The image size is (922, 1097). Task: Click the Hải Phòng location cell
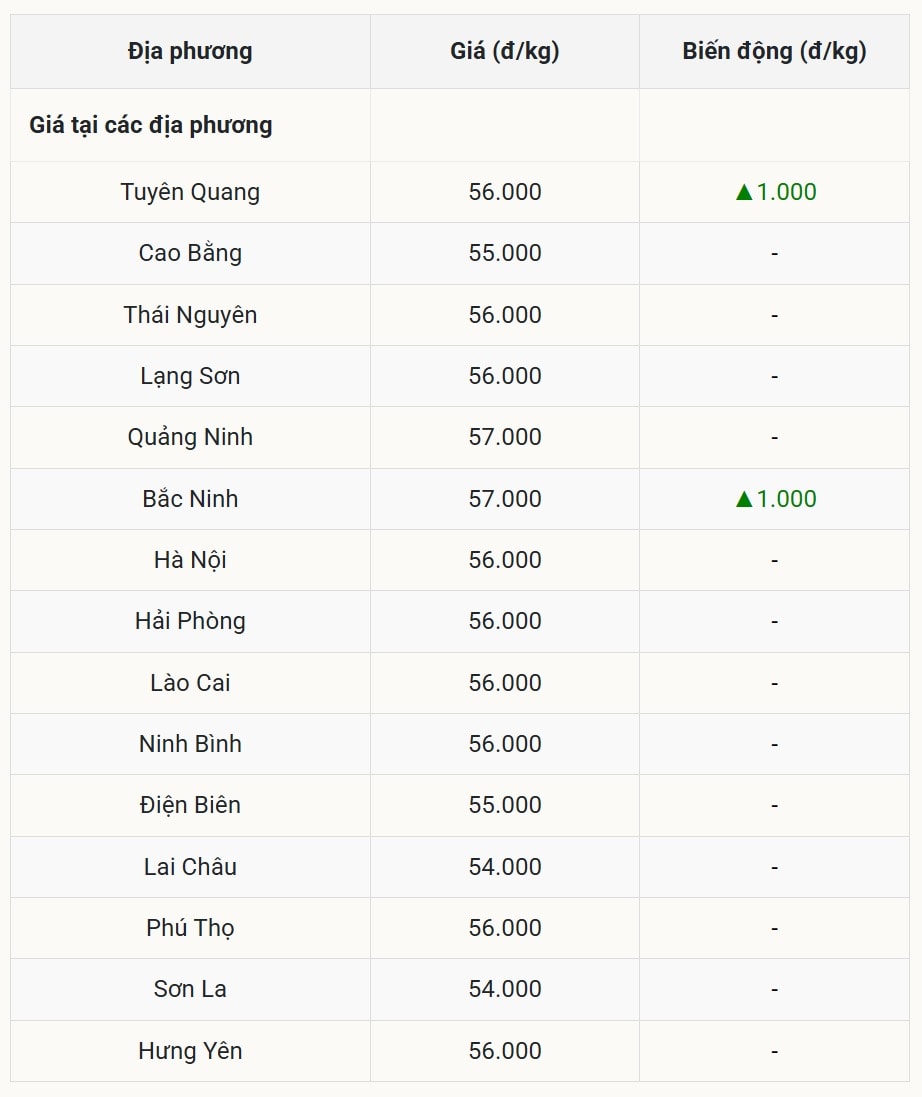coord(190,621)
